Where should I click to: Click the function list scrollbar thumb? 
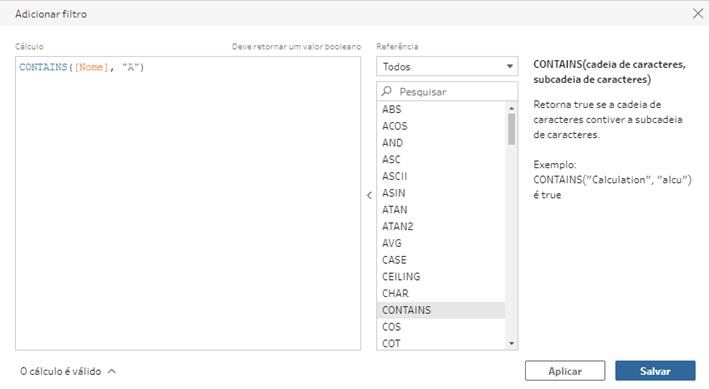point(511,129)
